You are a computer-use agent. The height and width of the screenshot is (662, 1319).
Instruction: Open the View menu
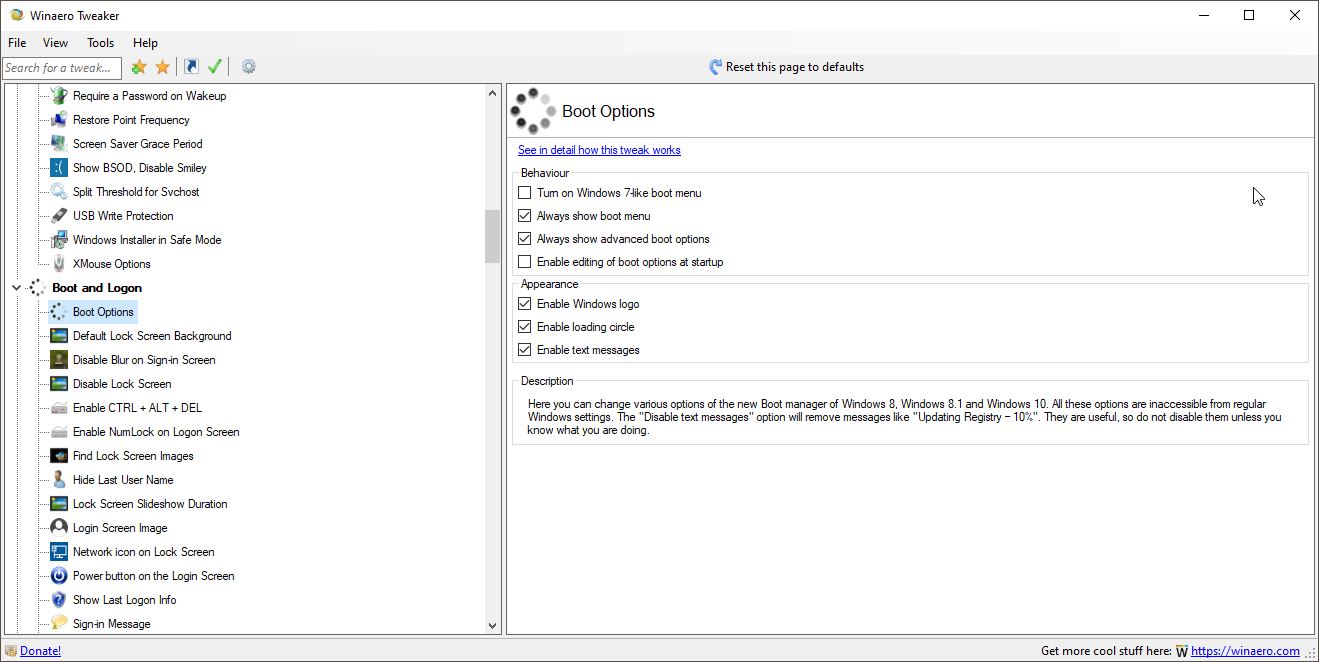(56, 43)
